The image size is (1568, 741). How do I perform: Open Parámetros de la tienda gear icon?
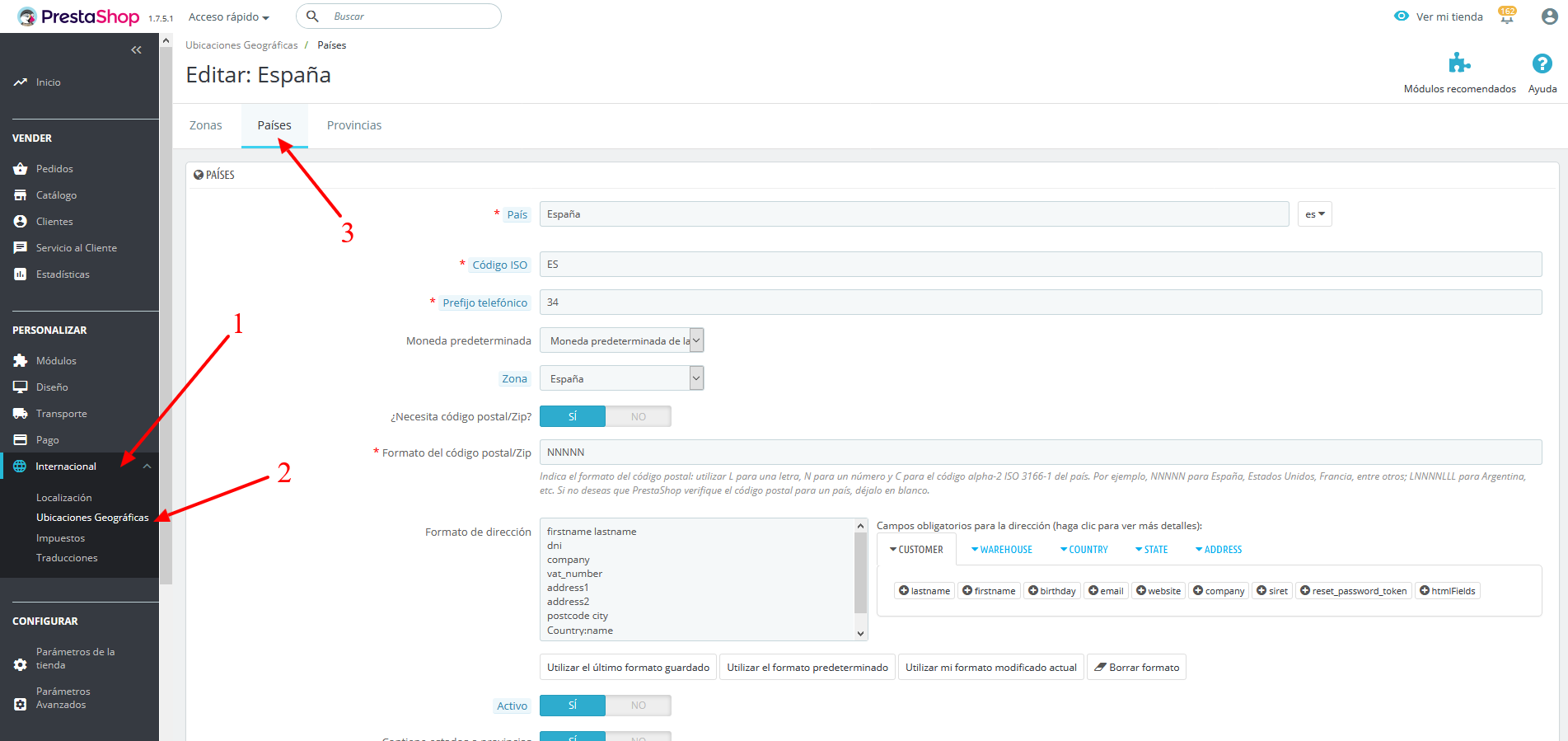[x=21, y=665]
